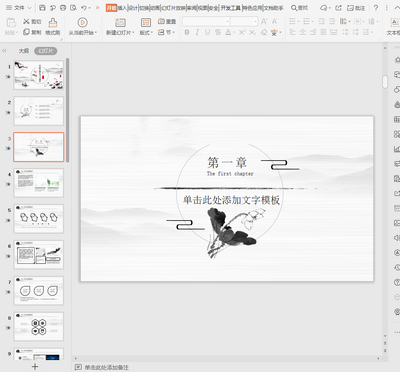Click the New Slide (新建幻灯片) icon
Image resolution: width=400 pixels, height=372 pixels.
point(120,22)
